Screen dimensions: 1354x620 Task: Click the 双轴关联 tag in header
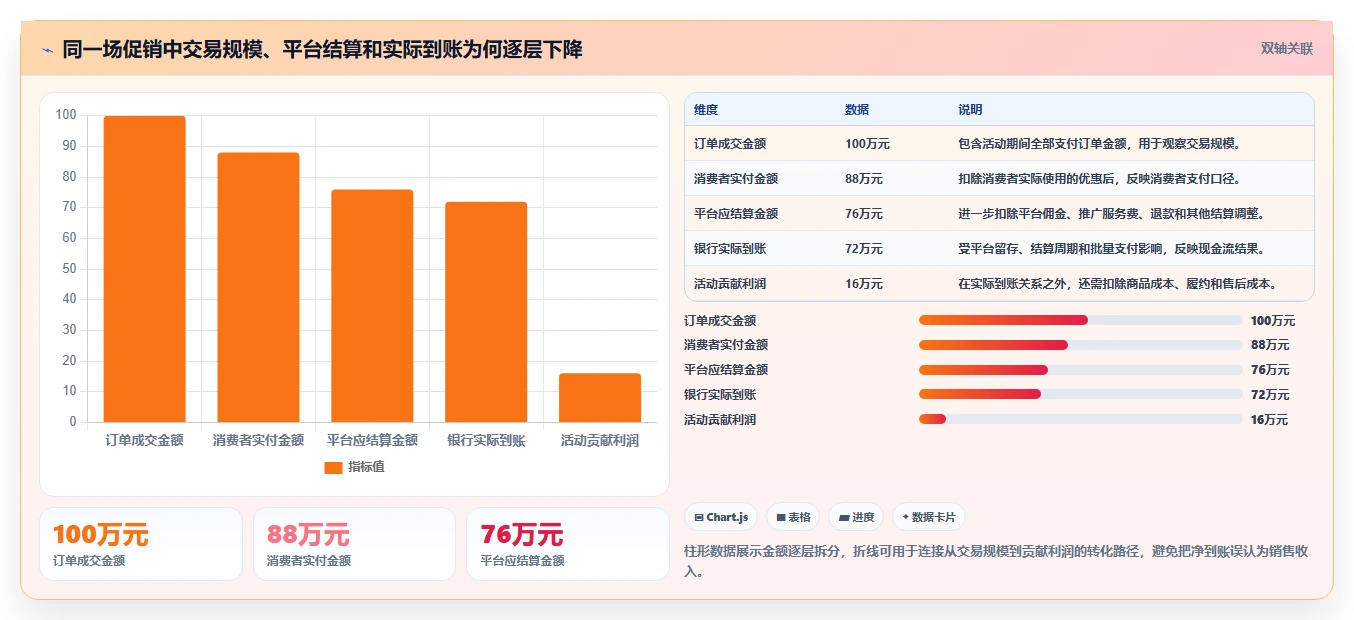[x=1286, y=49]
